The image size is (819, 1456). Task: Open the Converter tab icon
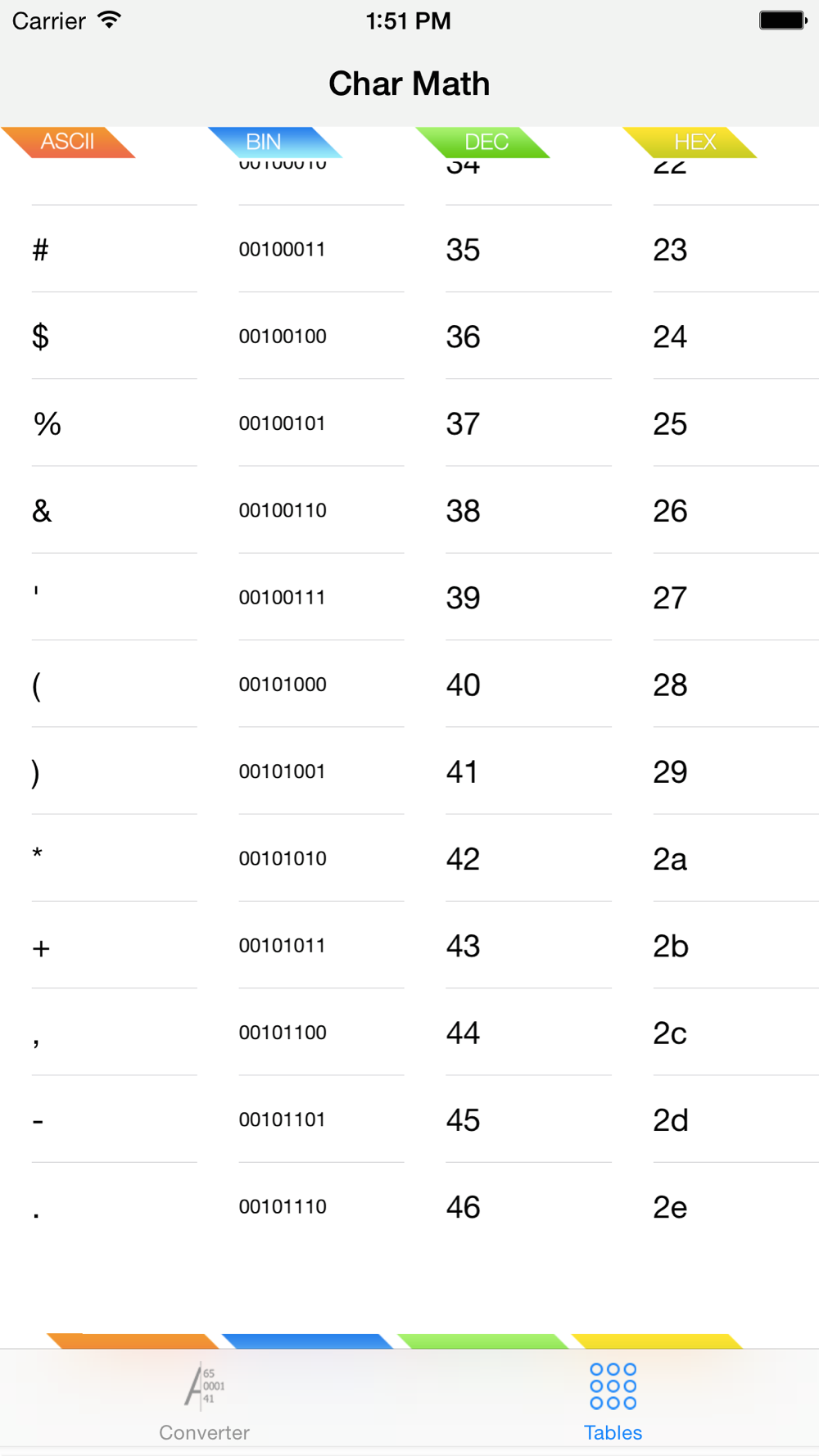(x=204, y=1386)
